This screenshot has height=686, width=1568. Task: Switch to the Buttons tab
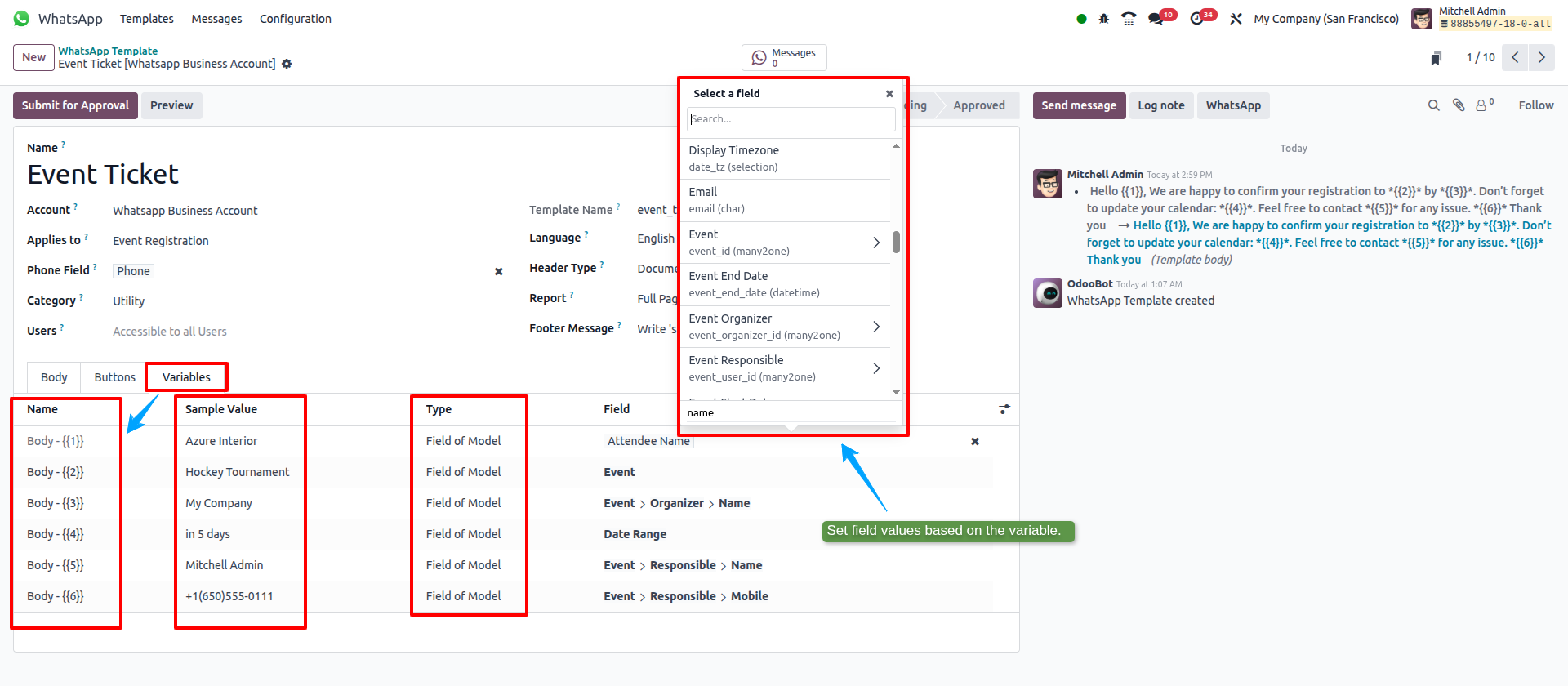pyautogui.click(x=114, y=377)
